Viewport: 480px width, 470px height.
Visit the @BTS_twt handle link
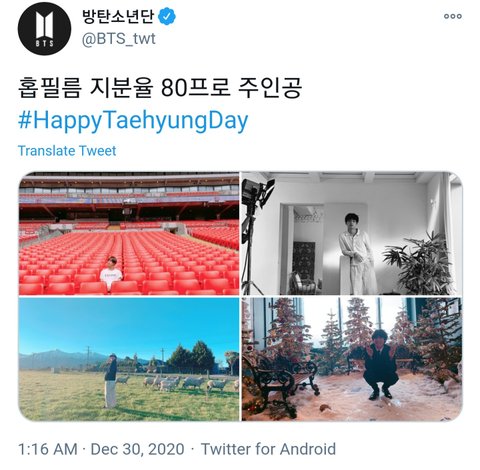[x=119, y=39]
